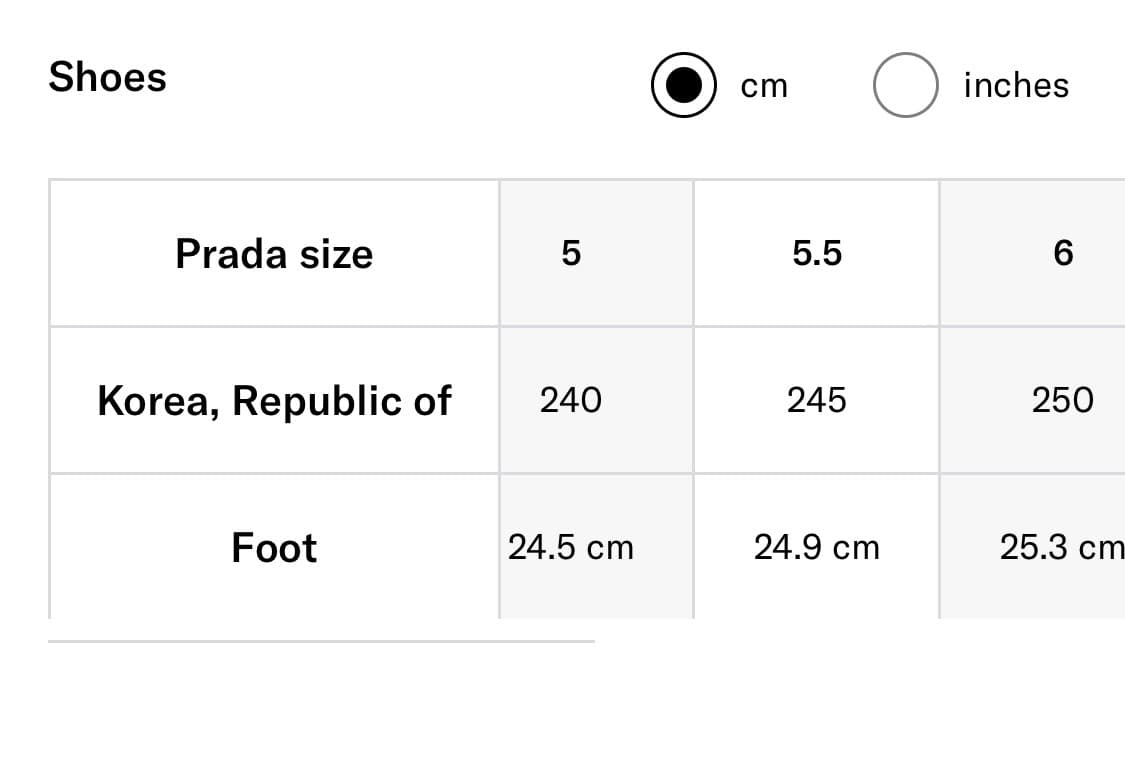The height and width of the screenshot is (765, 1125).
Task: Click the filled dot inside cm radio
Action: point(683,85)
